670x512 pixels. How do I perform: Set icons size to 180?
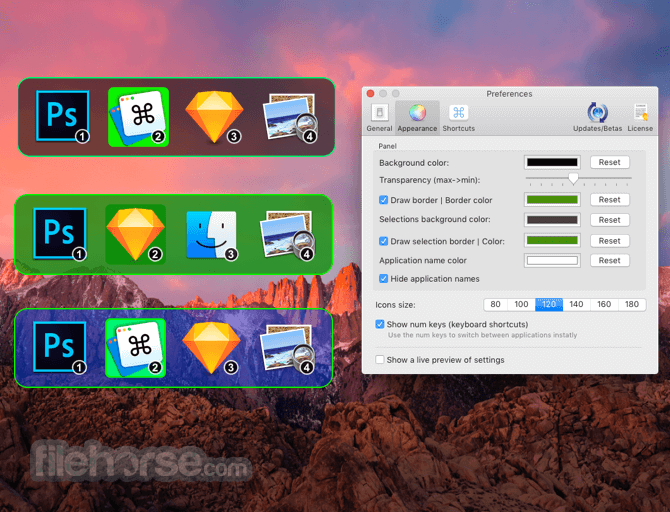point(632,304)
